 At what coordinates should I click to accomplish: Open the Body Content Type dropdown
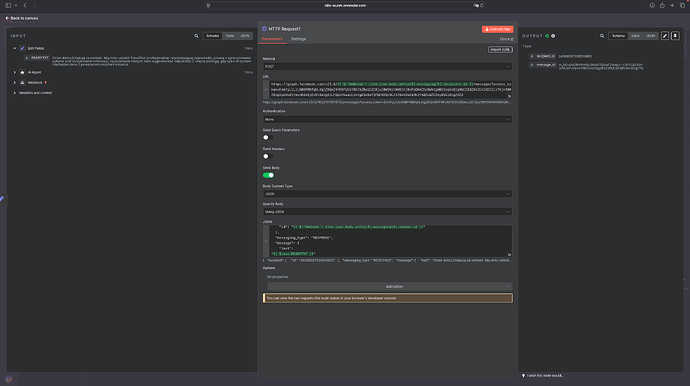coord(387,194)
